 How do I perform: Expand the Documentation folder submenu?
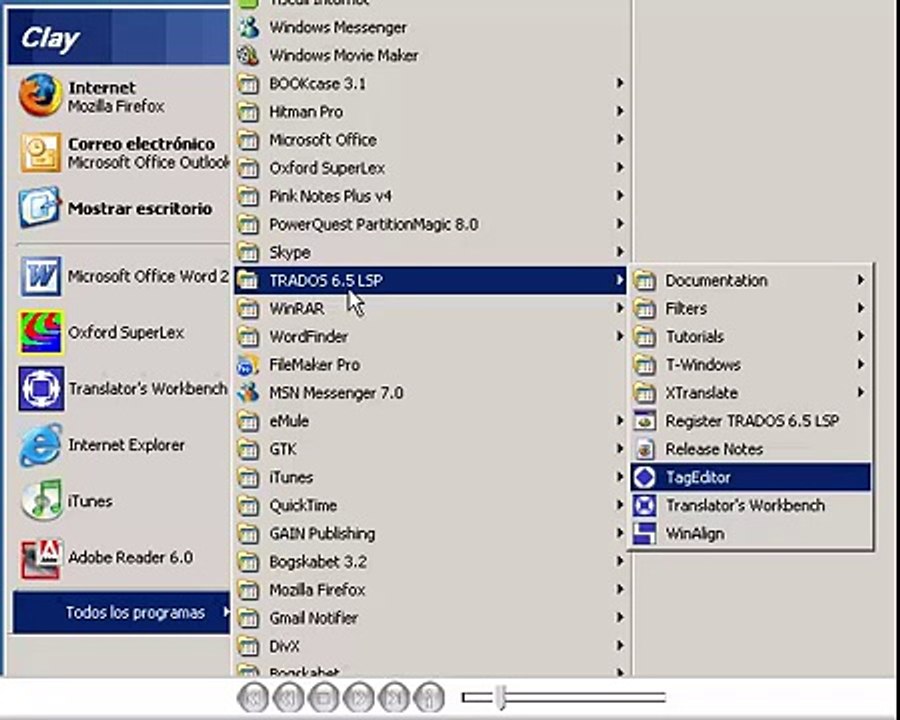[x=751, y=280]
